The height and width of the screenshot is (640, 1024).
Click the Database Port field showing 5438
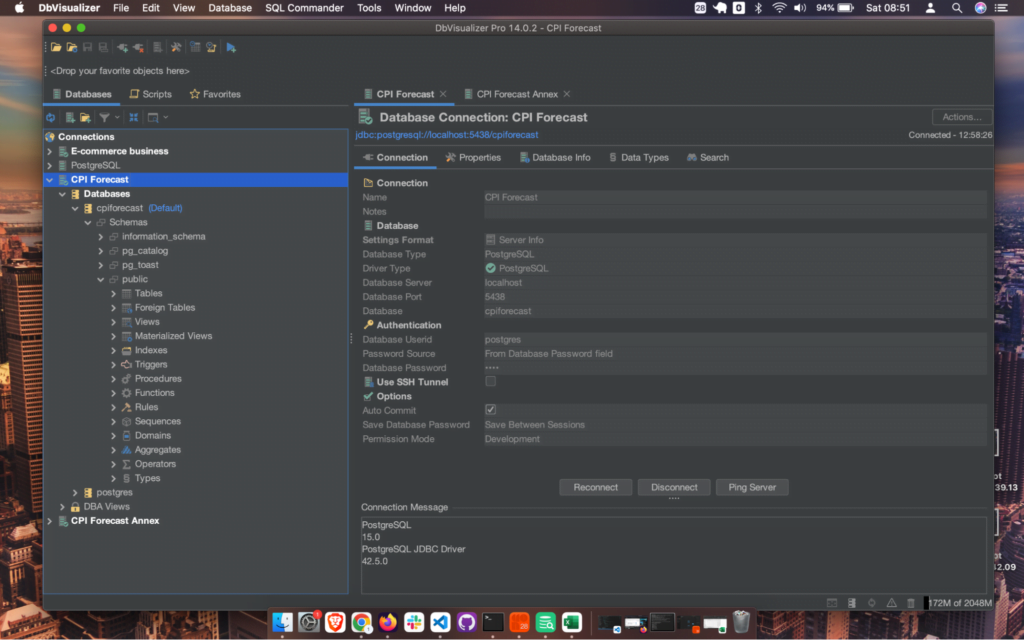pyautogui.click(x=735, y=296)
